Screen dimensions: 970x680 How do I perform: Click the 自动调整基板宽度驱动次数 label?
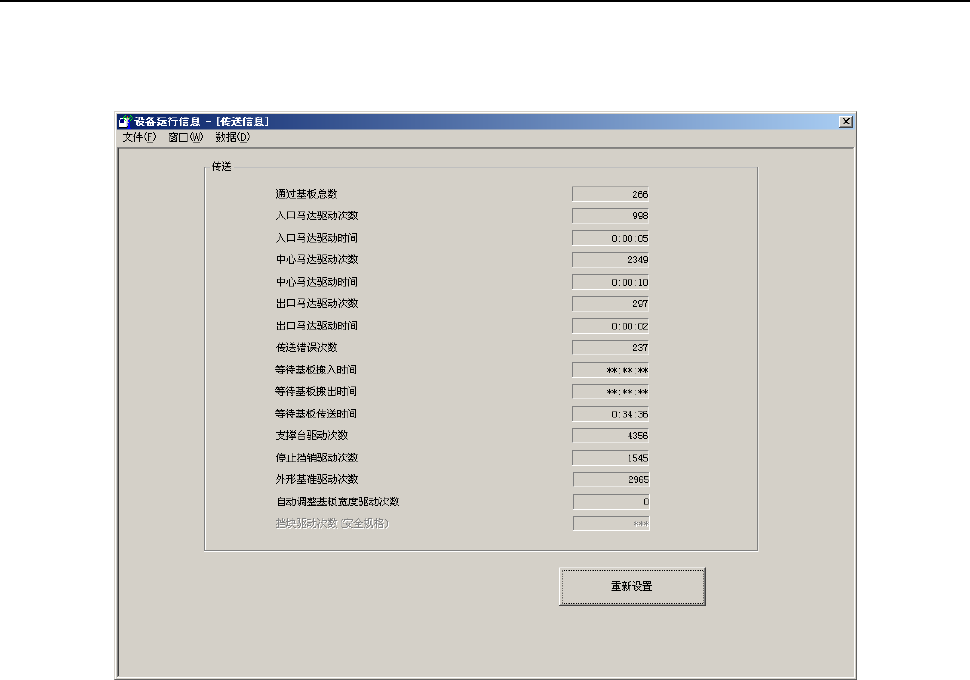(337, 501)
